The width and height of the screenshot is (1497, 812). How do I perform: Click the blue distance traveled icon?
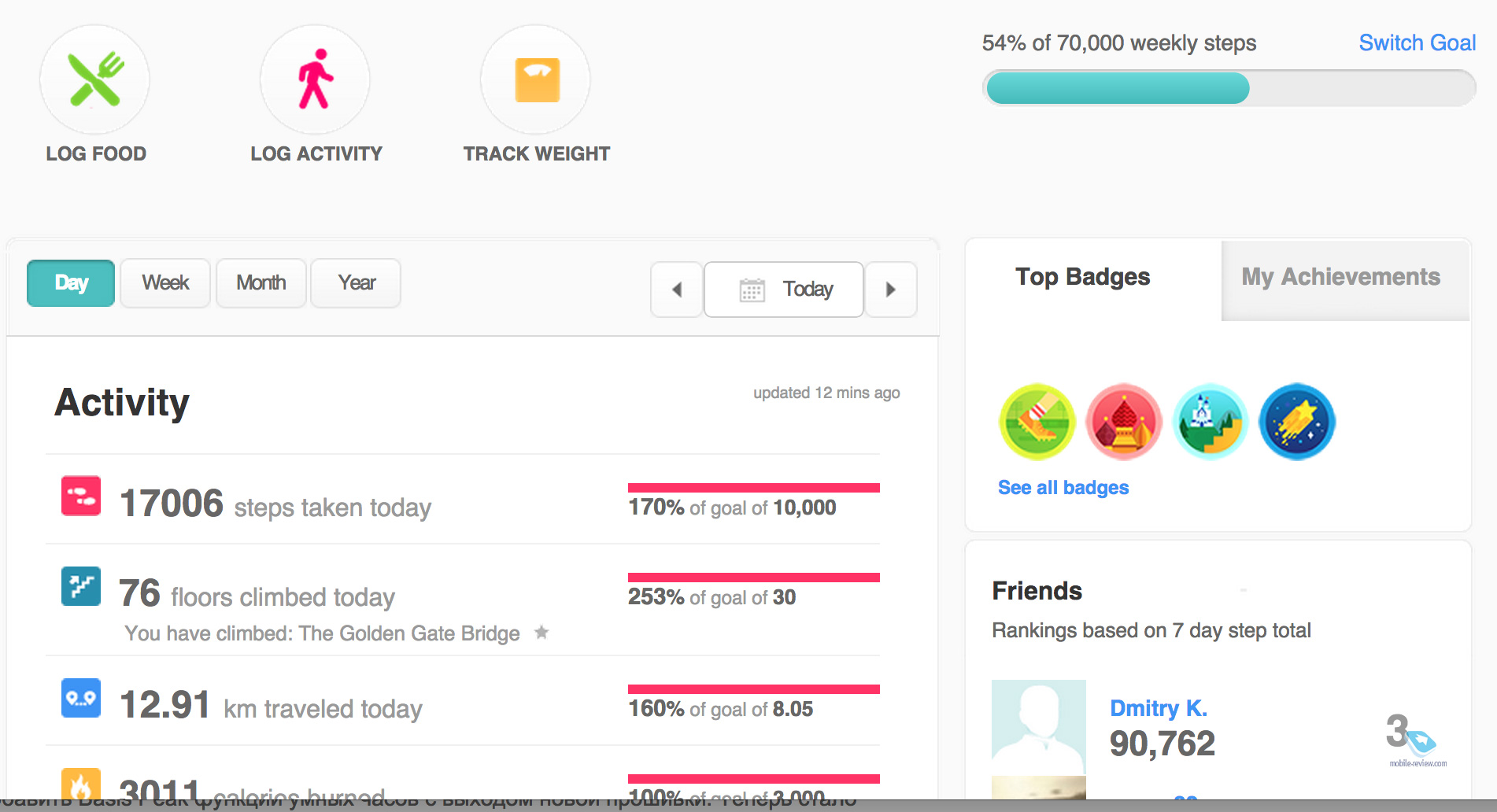click(81, 698)
